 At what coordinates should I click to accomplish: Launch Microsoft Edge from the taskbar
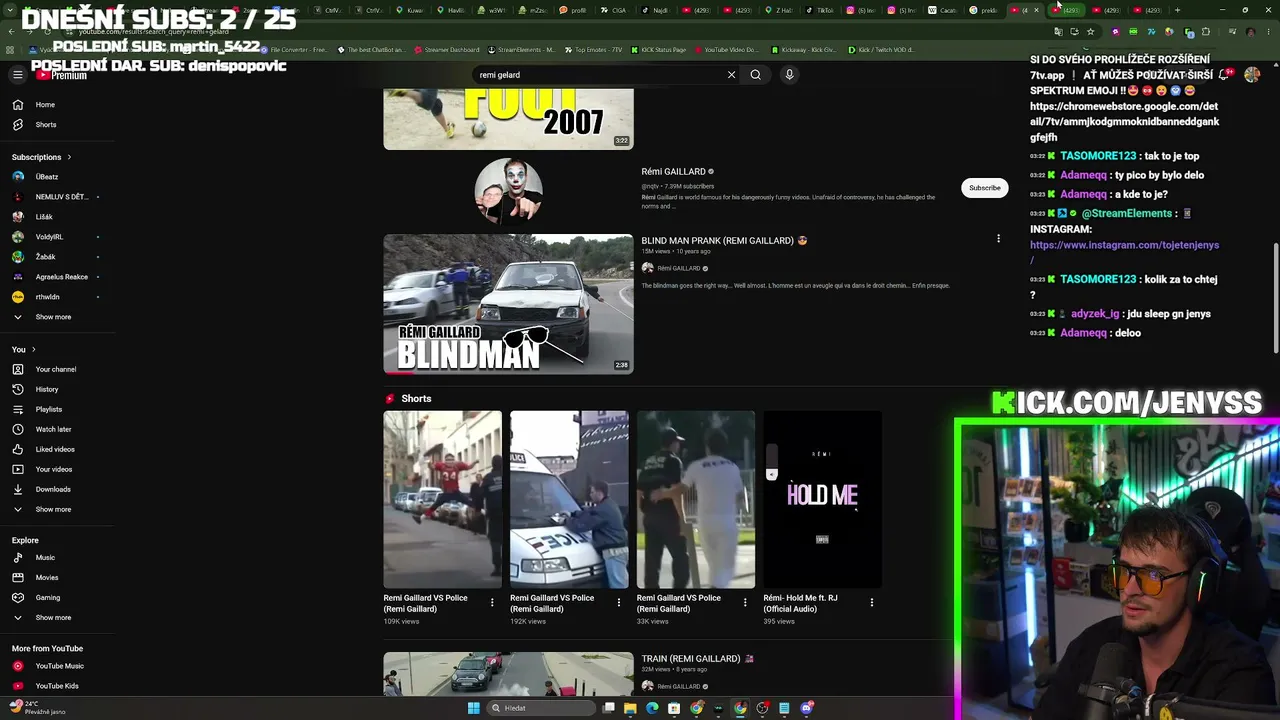pos(652,708)
